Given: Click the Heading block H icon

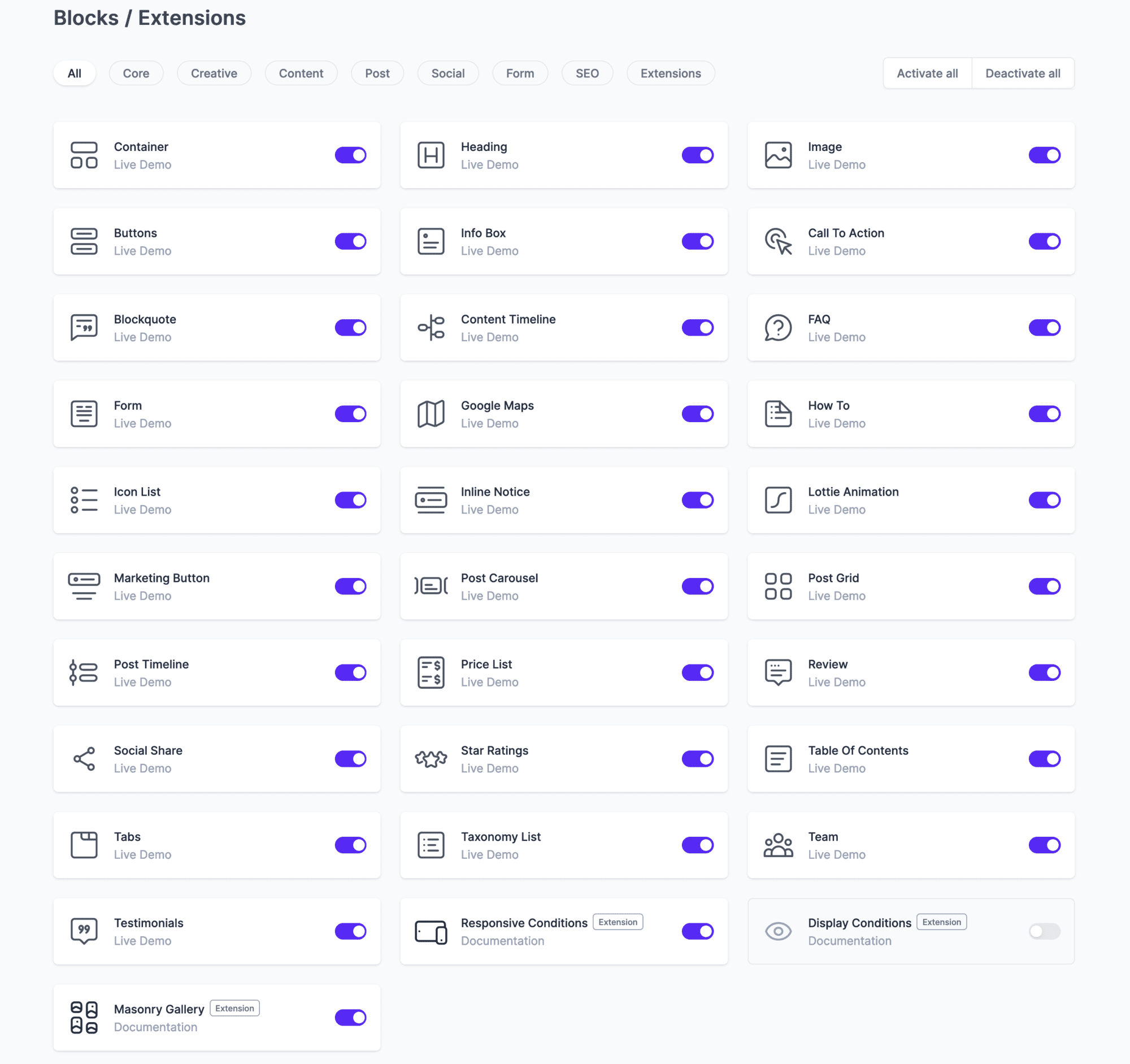Looking at the screenshot, I should [431, 155].
